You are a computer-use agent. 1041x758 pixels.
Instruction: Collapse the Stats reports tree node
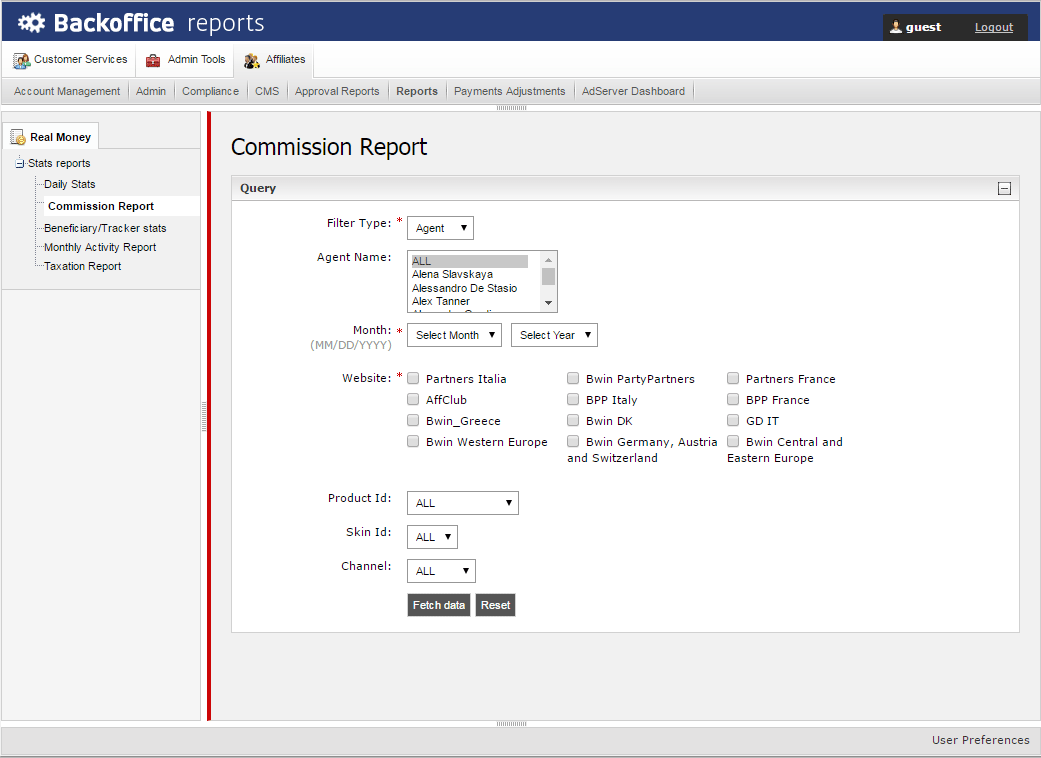point(20,164)
